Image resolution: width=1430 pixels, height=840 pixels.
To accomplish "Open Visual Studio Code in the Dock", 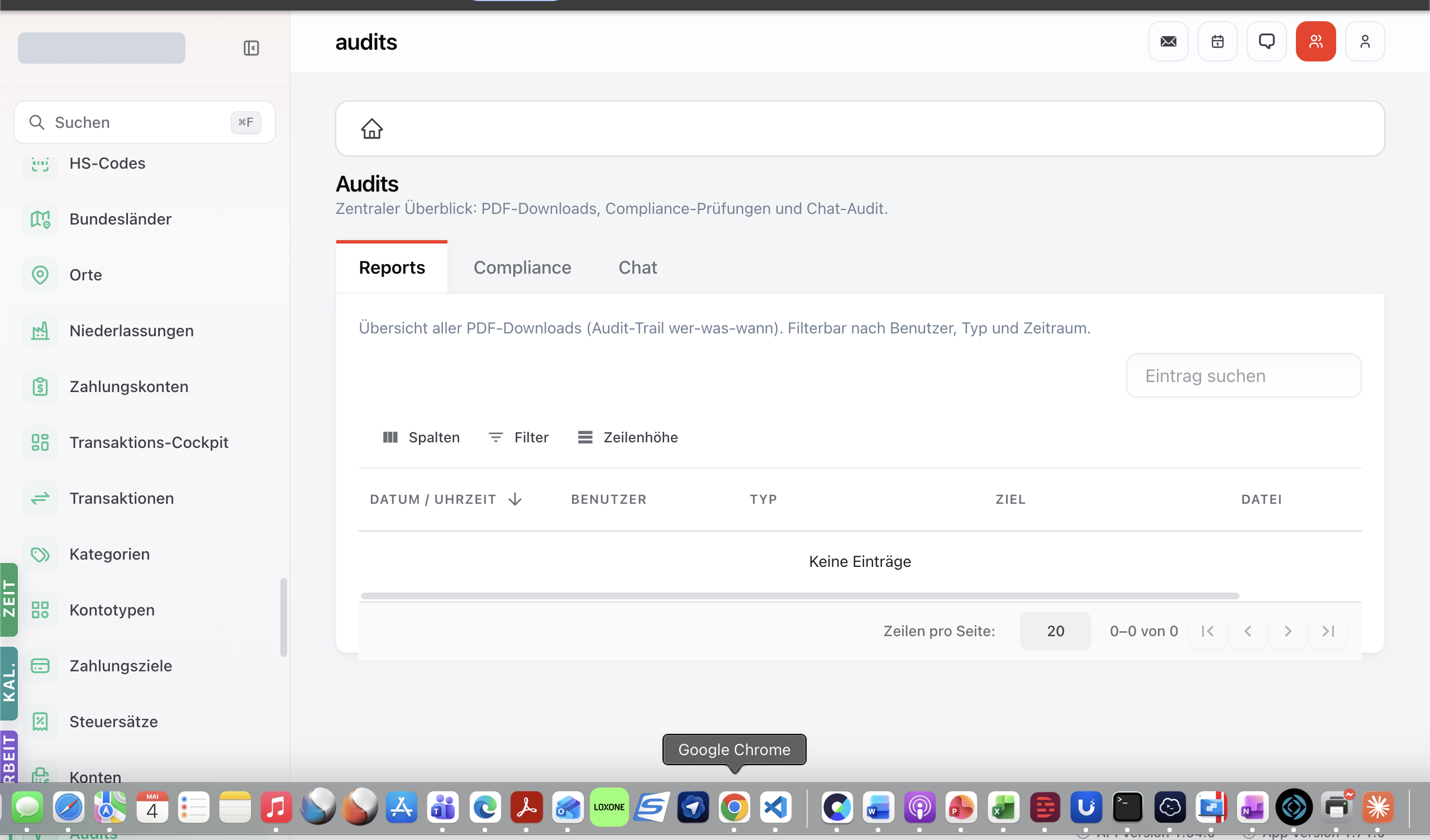I will point(775,806).
